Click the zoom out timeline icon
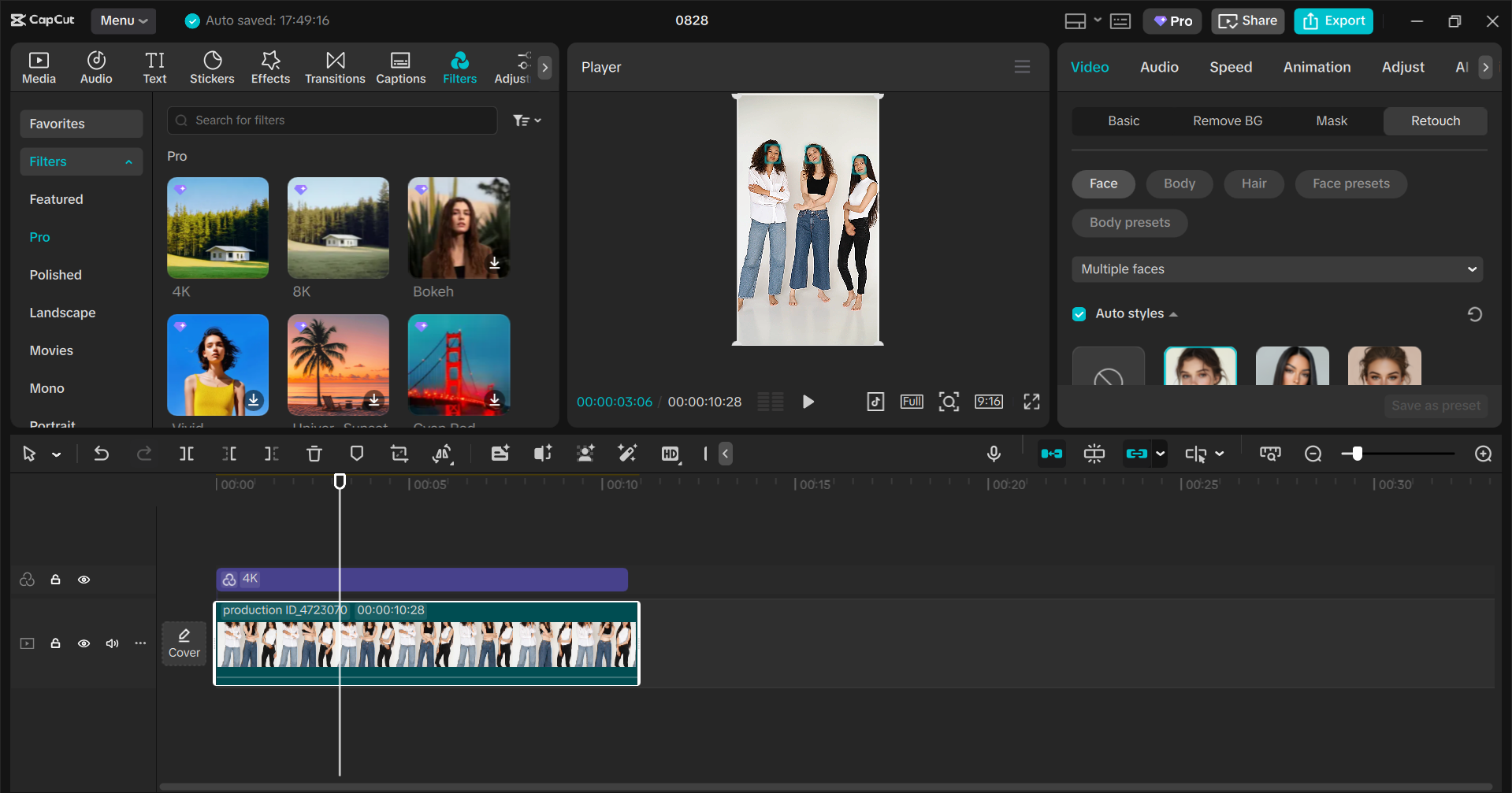The height and width of the screenshot is (793, 1512). pos(1313,454)
